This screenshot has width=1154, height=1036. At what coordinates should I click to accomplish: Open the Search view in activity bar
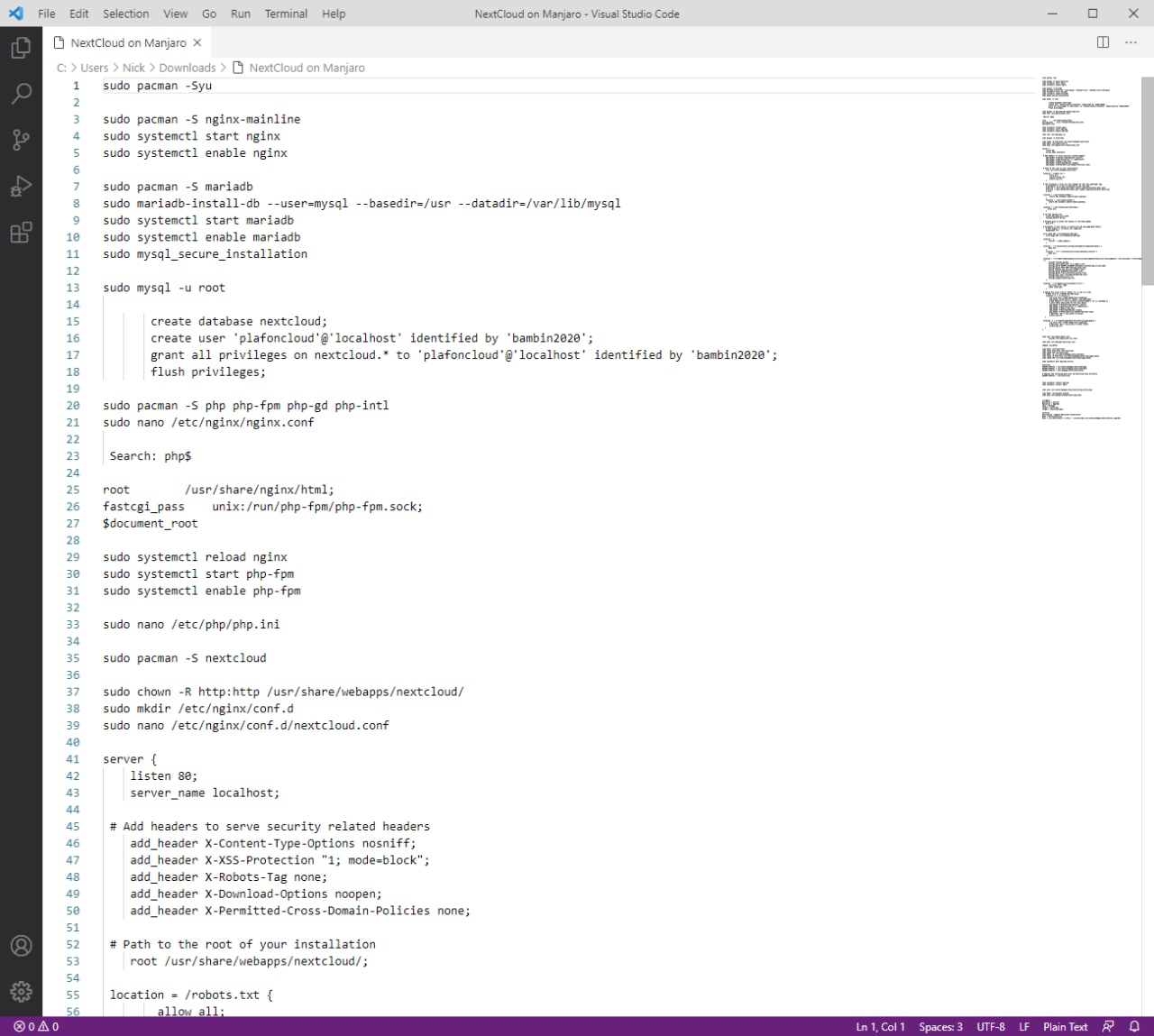tap(21, 94)
